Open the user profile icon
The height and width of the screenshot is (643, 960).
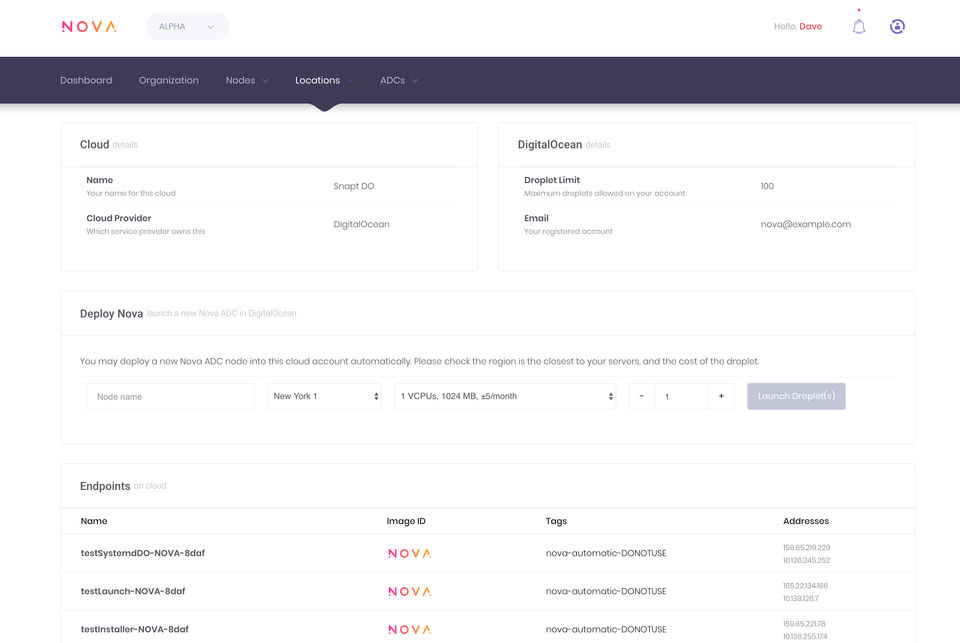(897, 26)
